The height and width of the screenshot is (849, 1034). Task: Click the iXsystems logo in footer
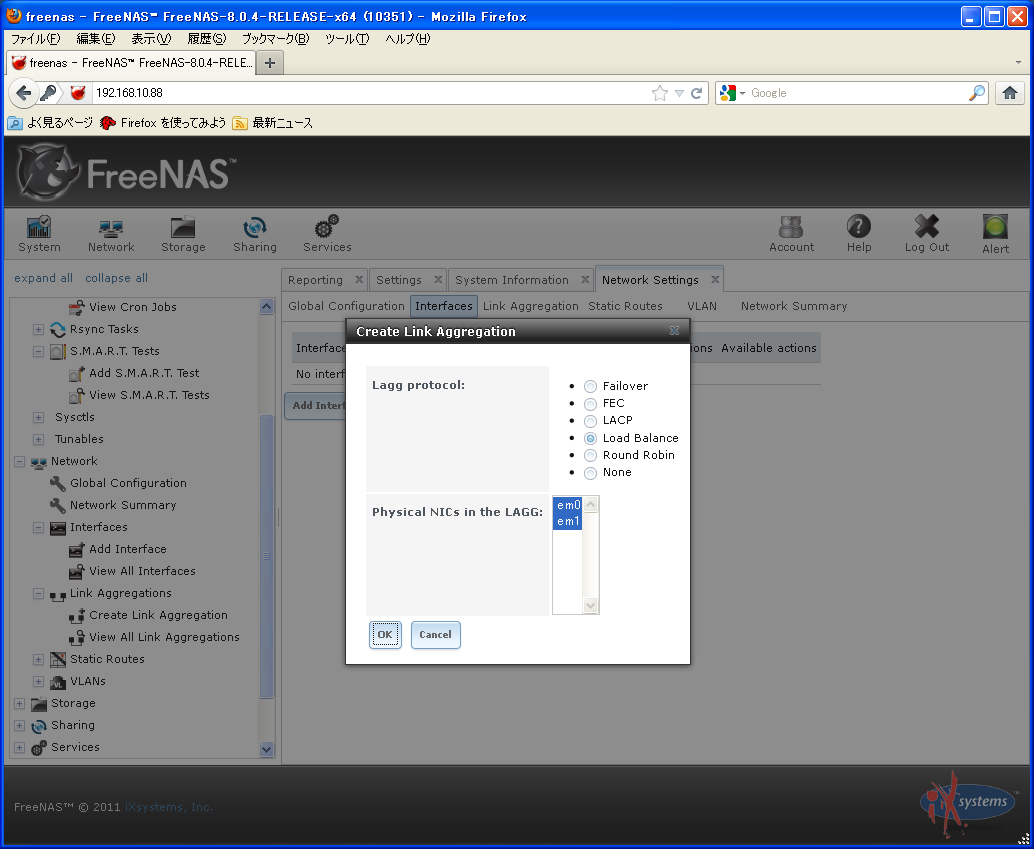[967, 803]
